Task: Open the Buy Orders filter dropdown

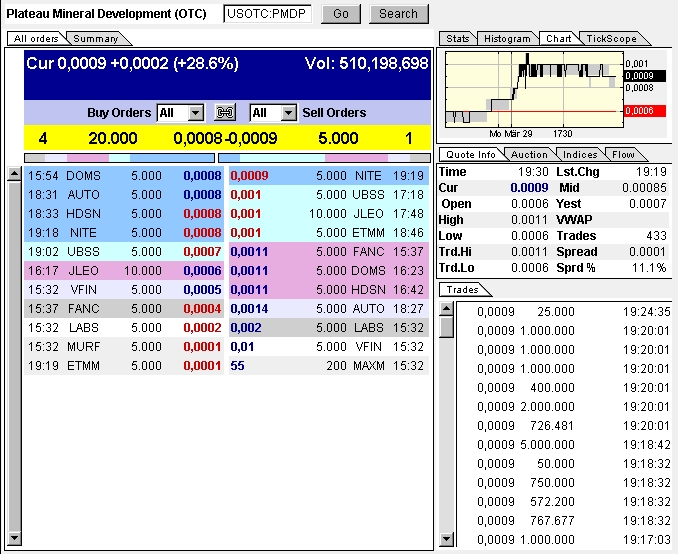Action: (195, 113)
